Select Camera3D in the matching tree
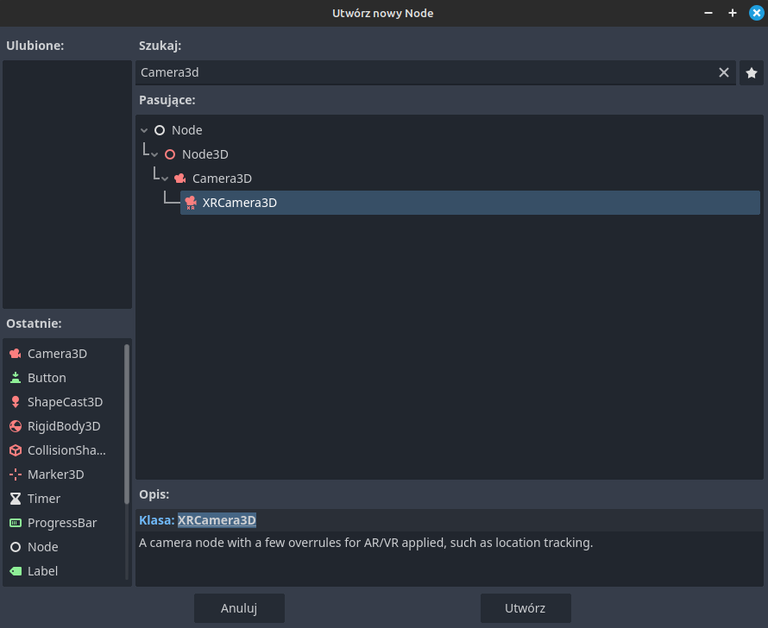768x628 pixels. pyautogui.click(x=222, y=179)
